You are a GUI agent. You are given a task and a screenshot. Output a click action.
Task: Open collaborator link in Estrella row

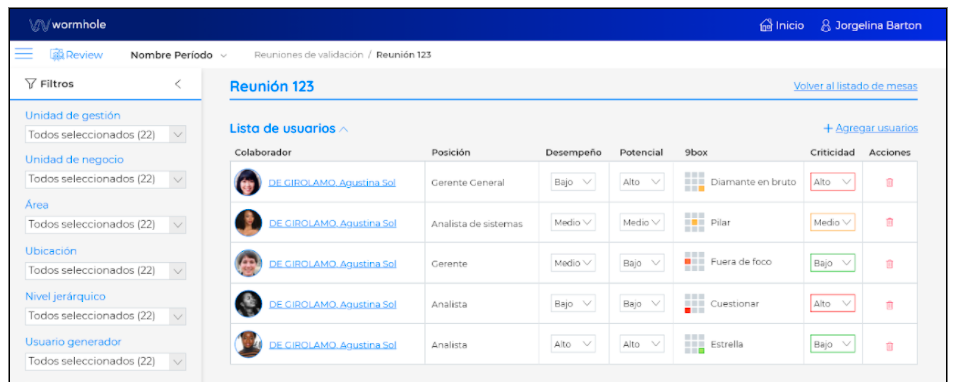(332, 345)
